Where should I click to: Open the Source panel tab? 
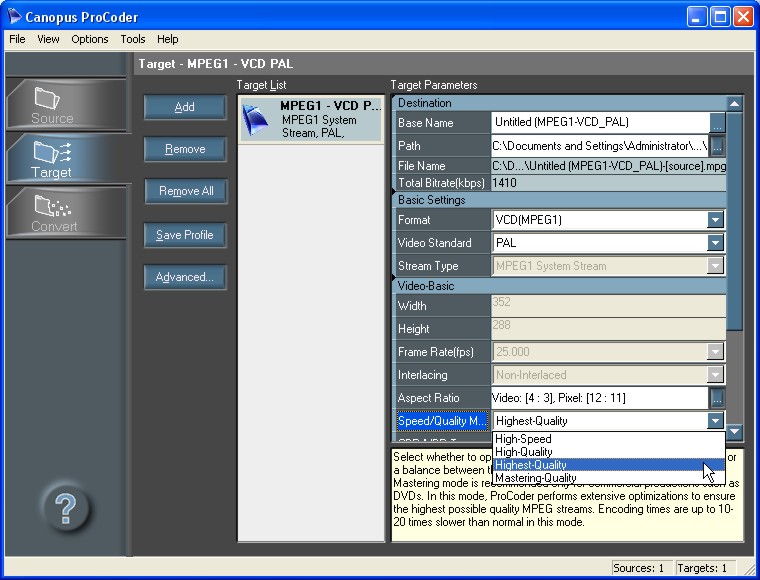(x=66, y=105)
